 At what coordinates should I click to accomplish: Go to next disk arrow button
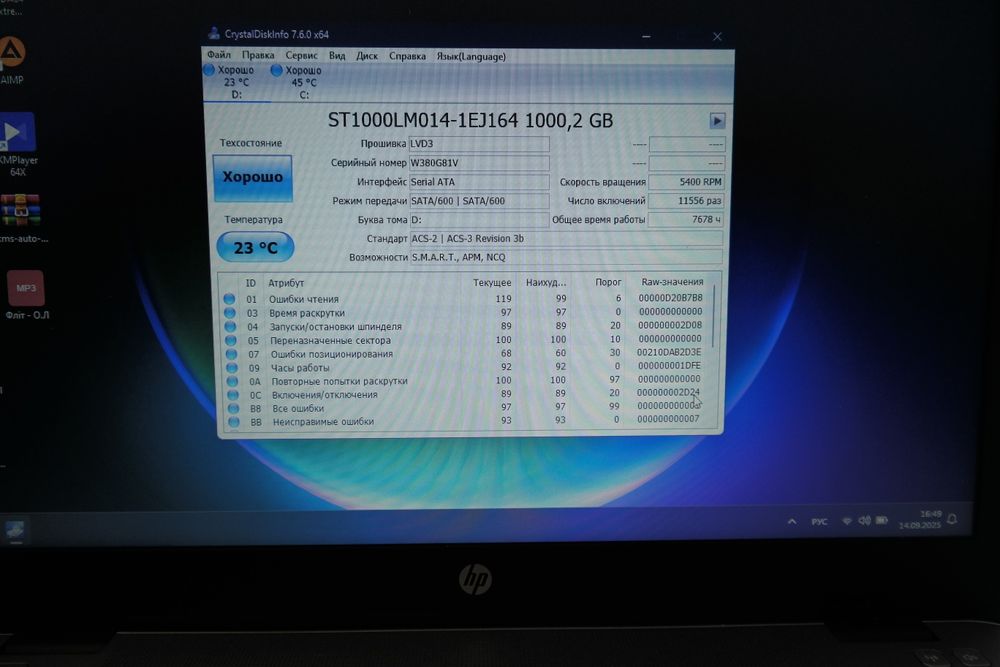tap(717, 121)
